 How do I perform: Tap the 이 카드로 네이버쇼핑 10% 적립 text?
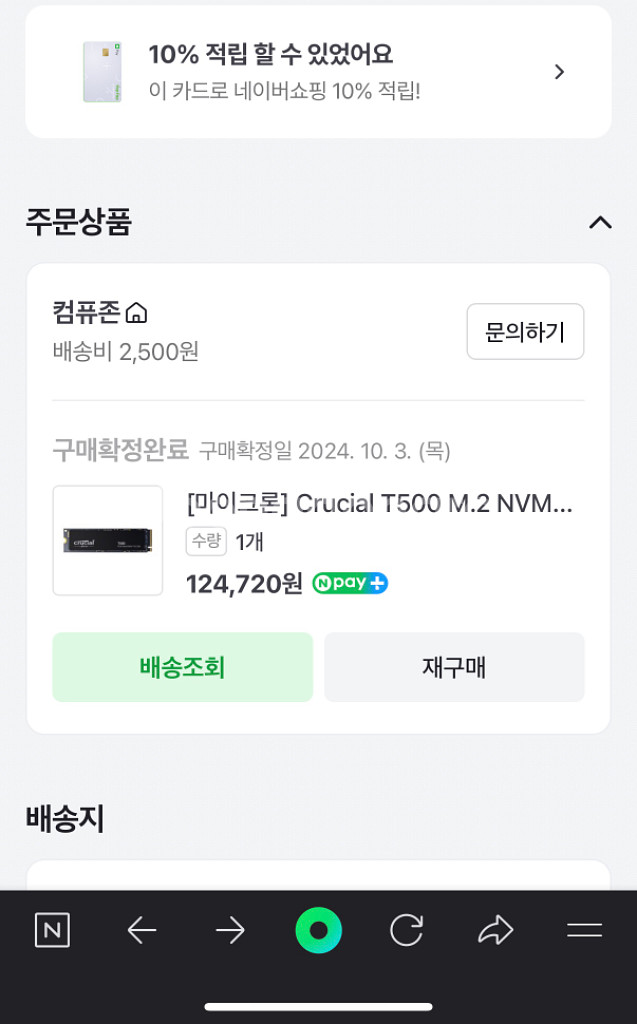click(284, 91)
